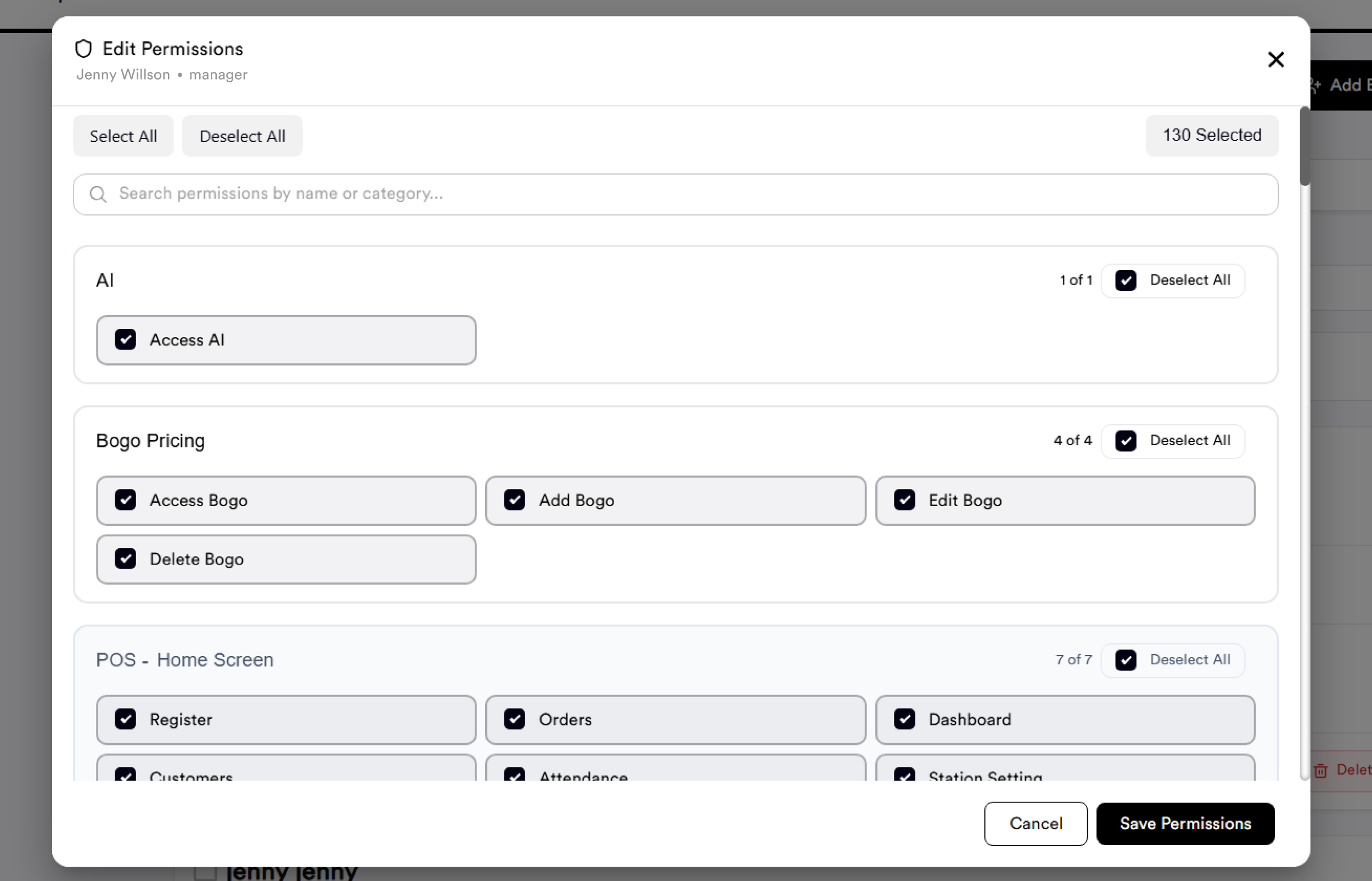Click the POS - Home Screen heading
1372x881 pixels.
tap(185, 660)
